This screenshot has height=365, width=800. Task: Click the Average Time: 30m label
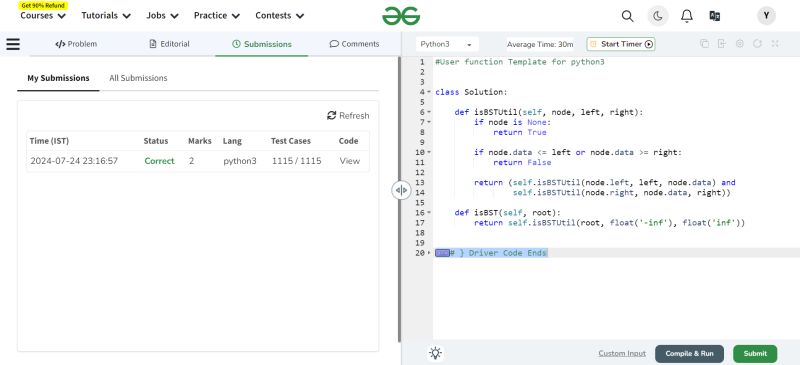[x=540, y=44]
